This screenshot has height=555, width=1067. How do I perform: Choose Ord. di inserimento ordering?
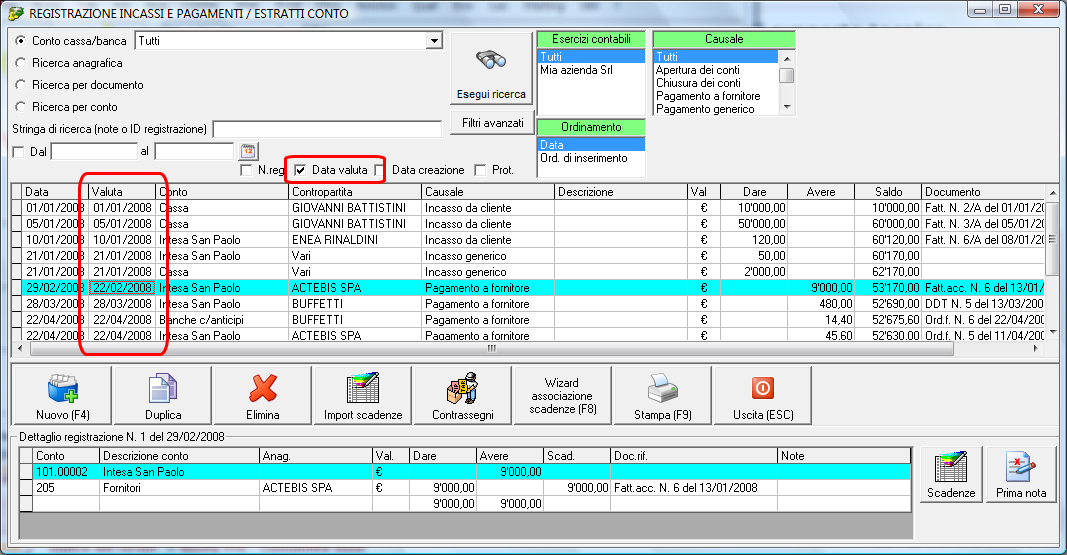click(591, 158)
